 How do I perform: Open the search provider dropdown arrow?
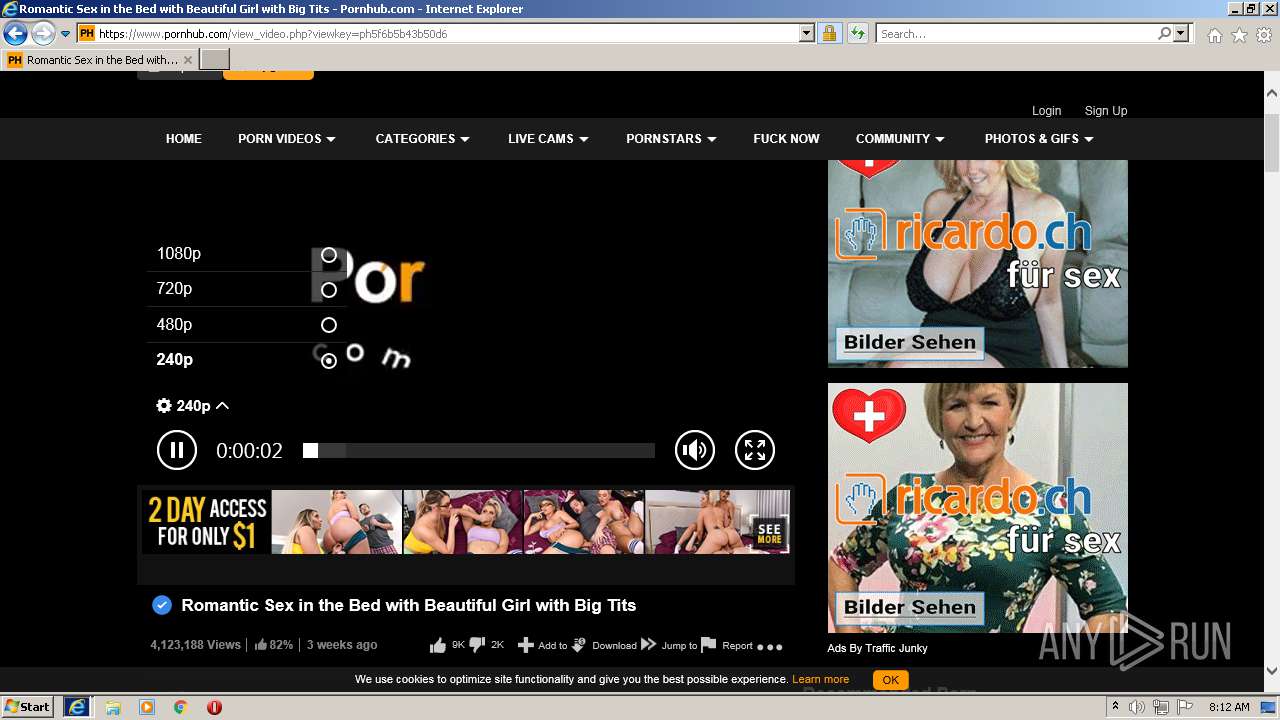click(x=1182, y=34)
